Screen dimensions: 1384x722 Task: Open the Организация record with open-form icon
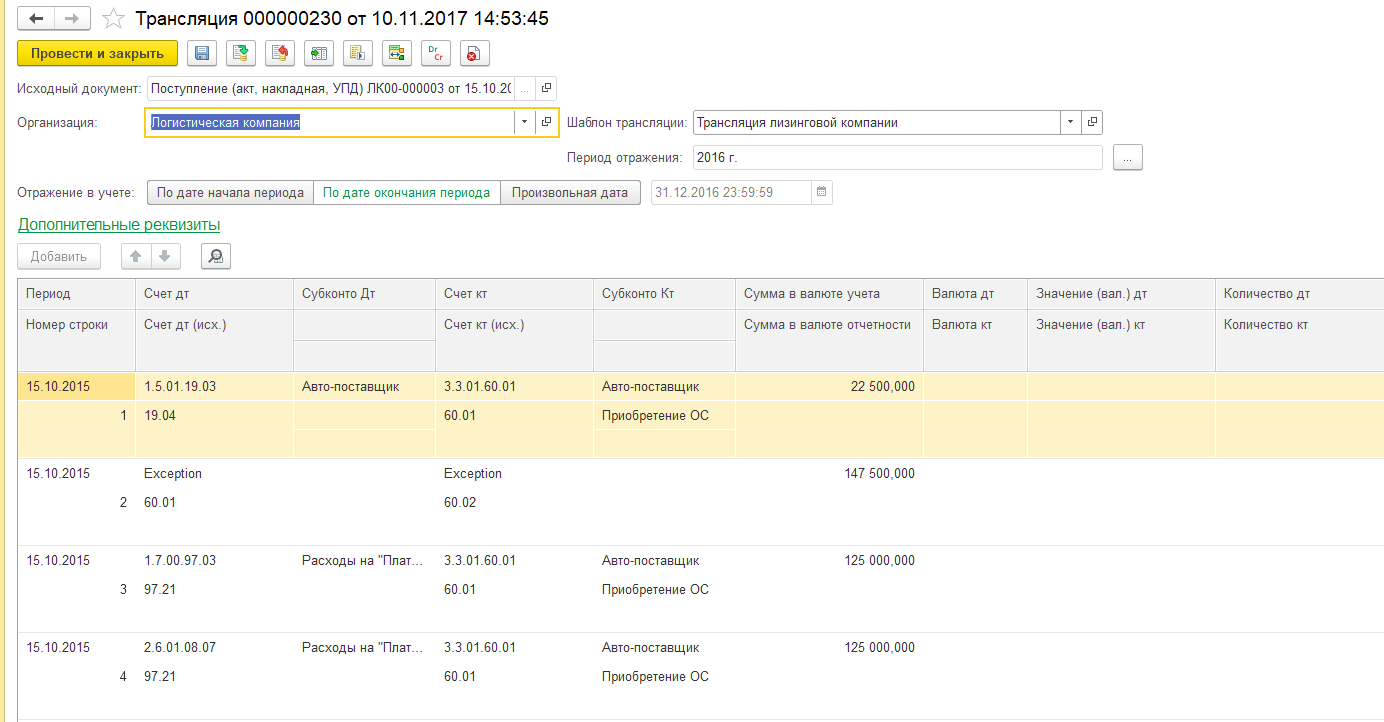(546, 122)
